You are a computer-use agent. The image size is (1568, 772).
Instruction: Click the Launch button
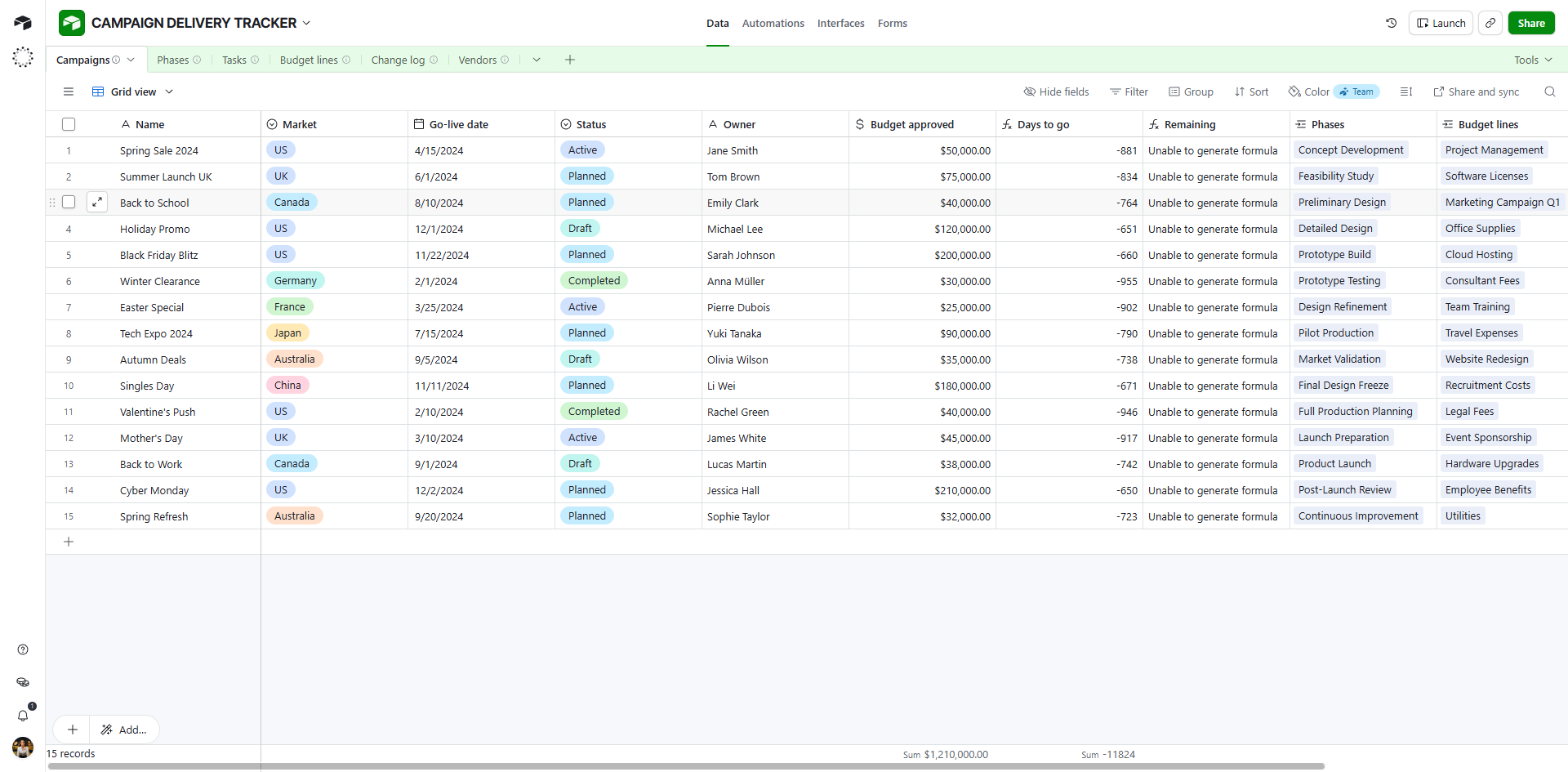pyautogui.click(x=1441, y=23)
